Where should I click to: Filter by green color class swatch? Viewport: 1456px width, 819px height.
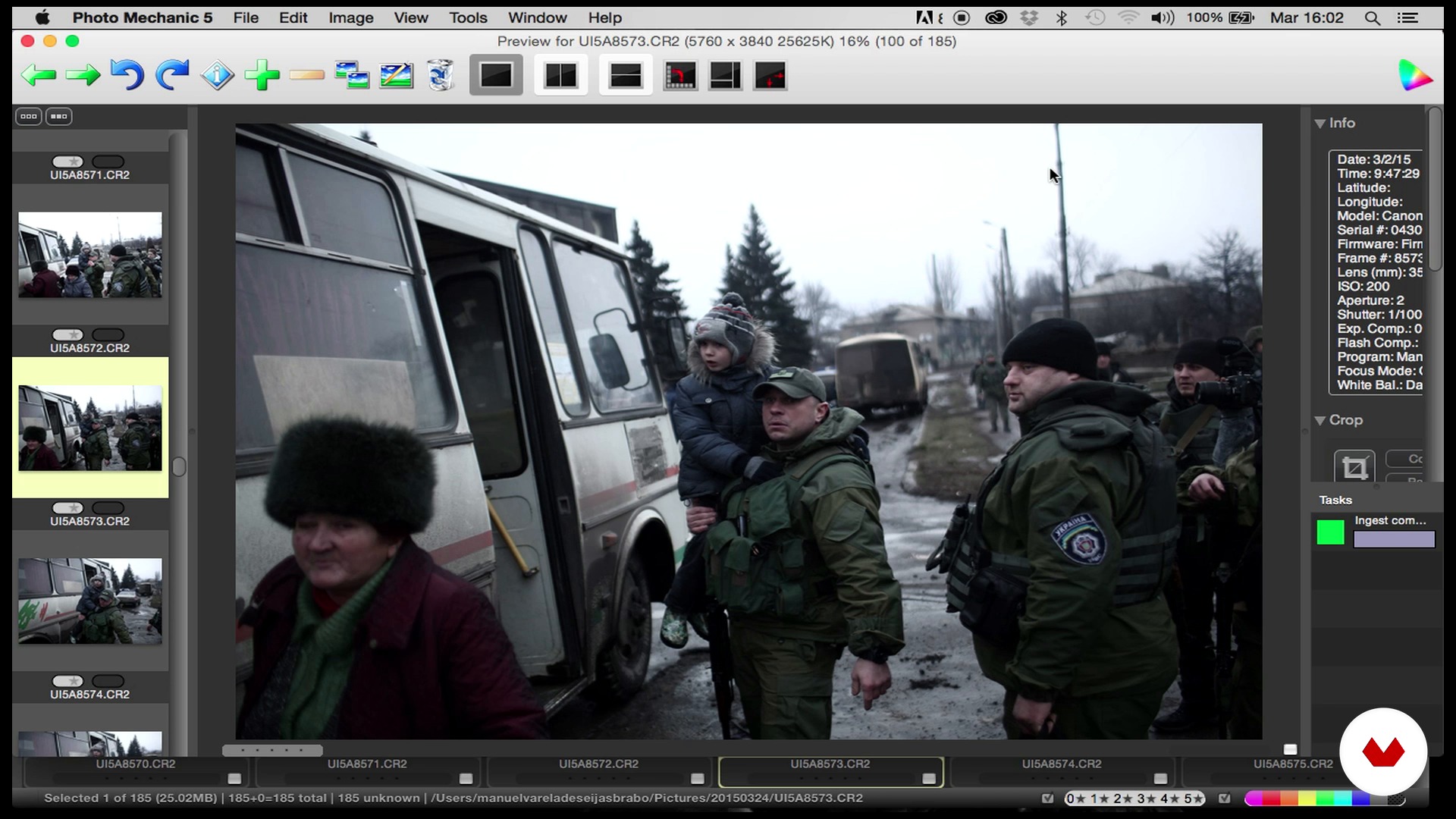1326,799
